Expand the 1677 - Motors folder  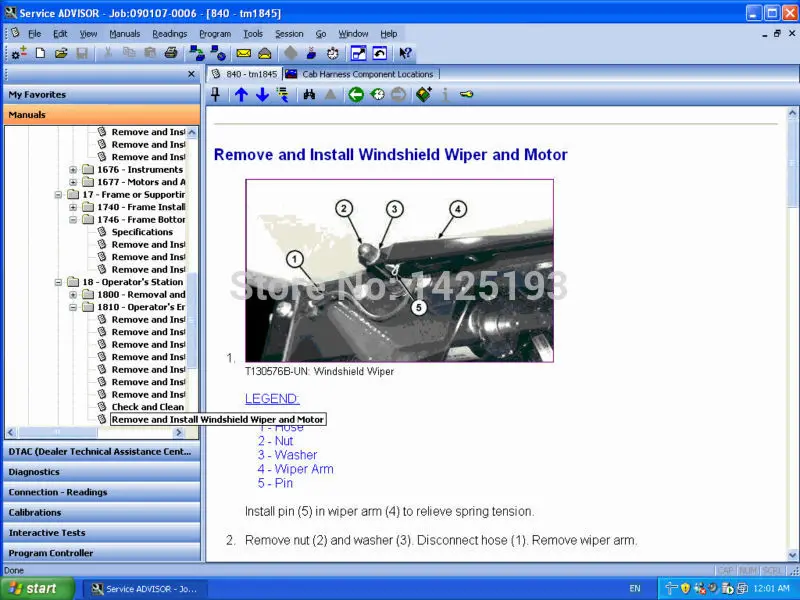click(73, 182)
